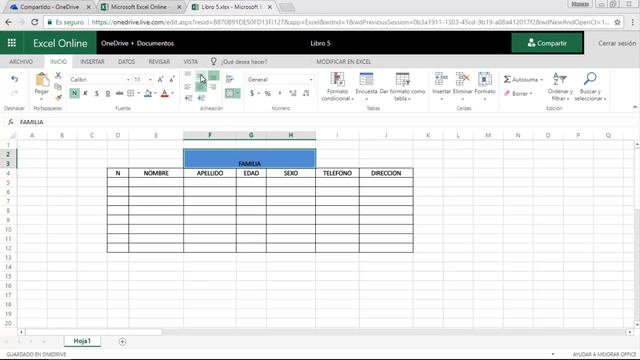Image resolution: width=640 pixels, height=360 pixels.
Task: Decrease decimal places
Action: pyautogui.click(x=306, y=93)
